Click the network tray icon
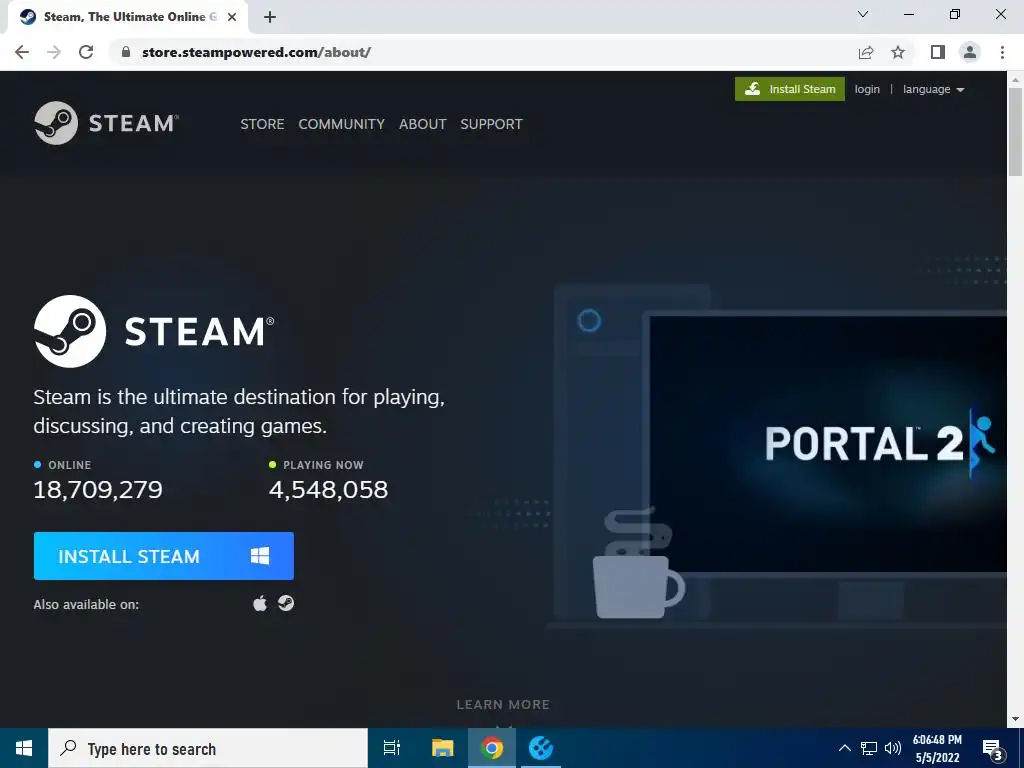 coord(869,748)
